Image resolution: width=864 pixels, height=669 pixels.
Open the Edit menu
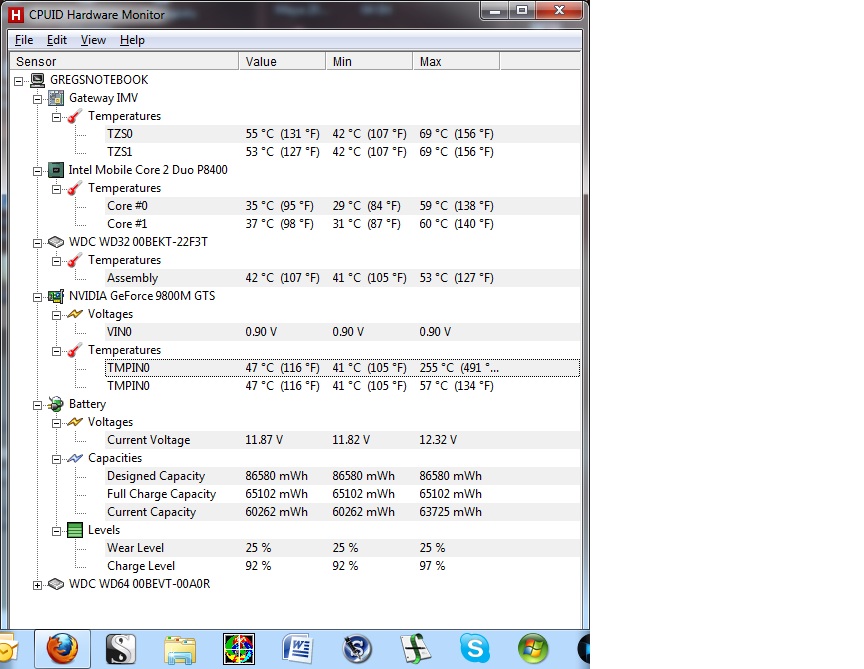(57, 40)
